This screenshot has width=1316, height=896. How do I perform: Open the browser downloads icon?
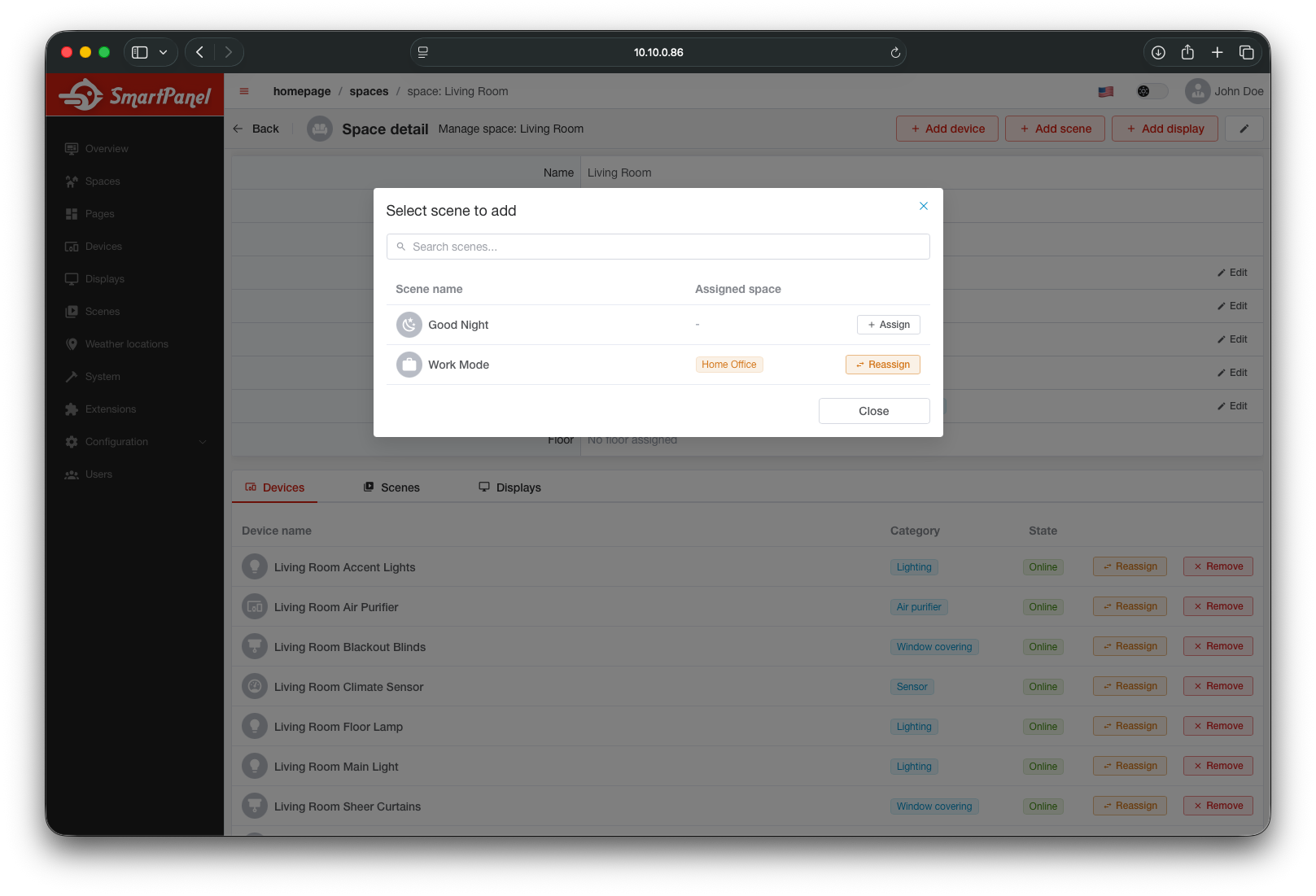click(1158, 53)
